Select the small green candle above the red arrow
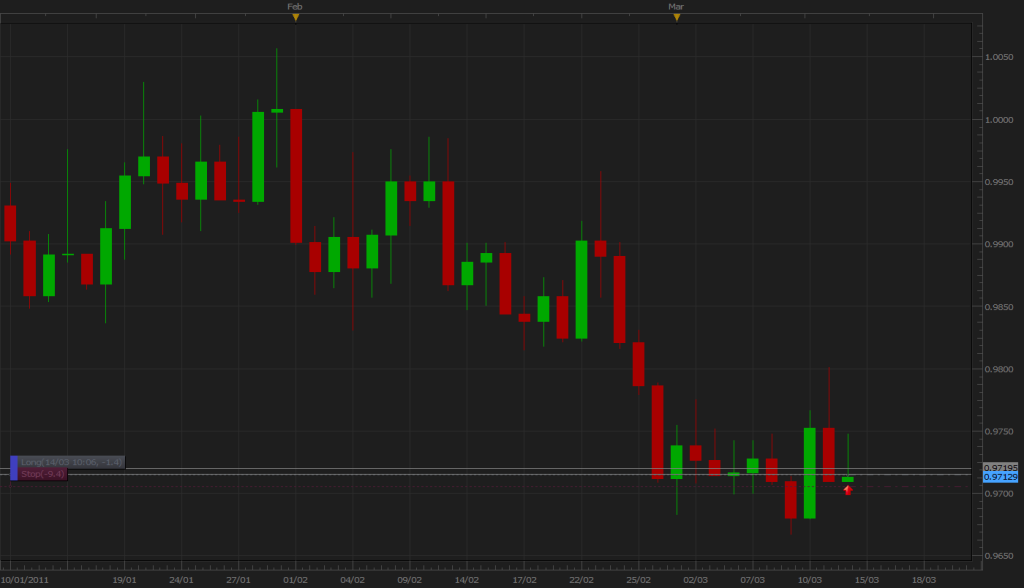The image size is (1024, 588). (x=848, y=480)
